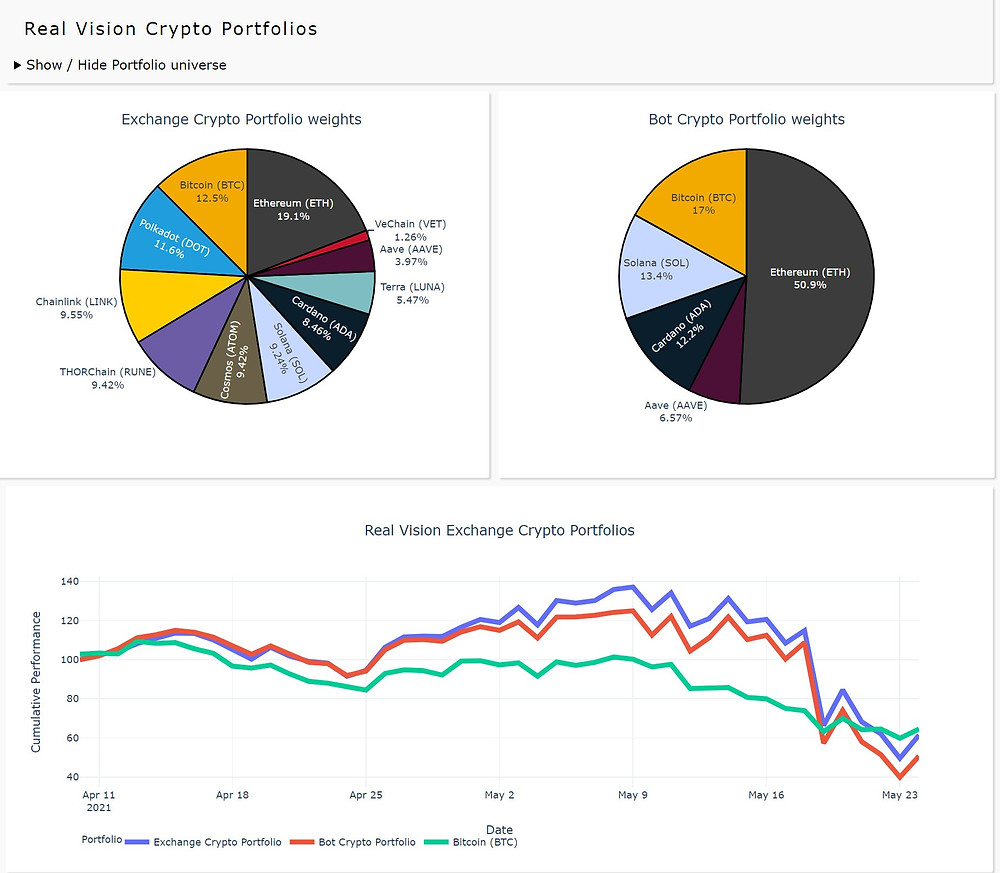Click the Cumulative Performance axis title

pyautogui.click(x=36, y=682)
